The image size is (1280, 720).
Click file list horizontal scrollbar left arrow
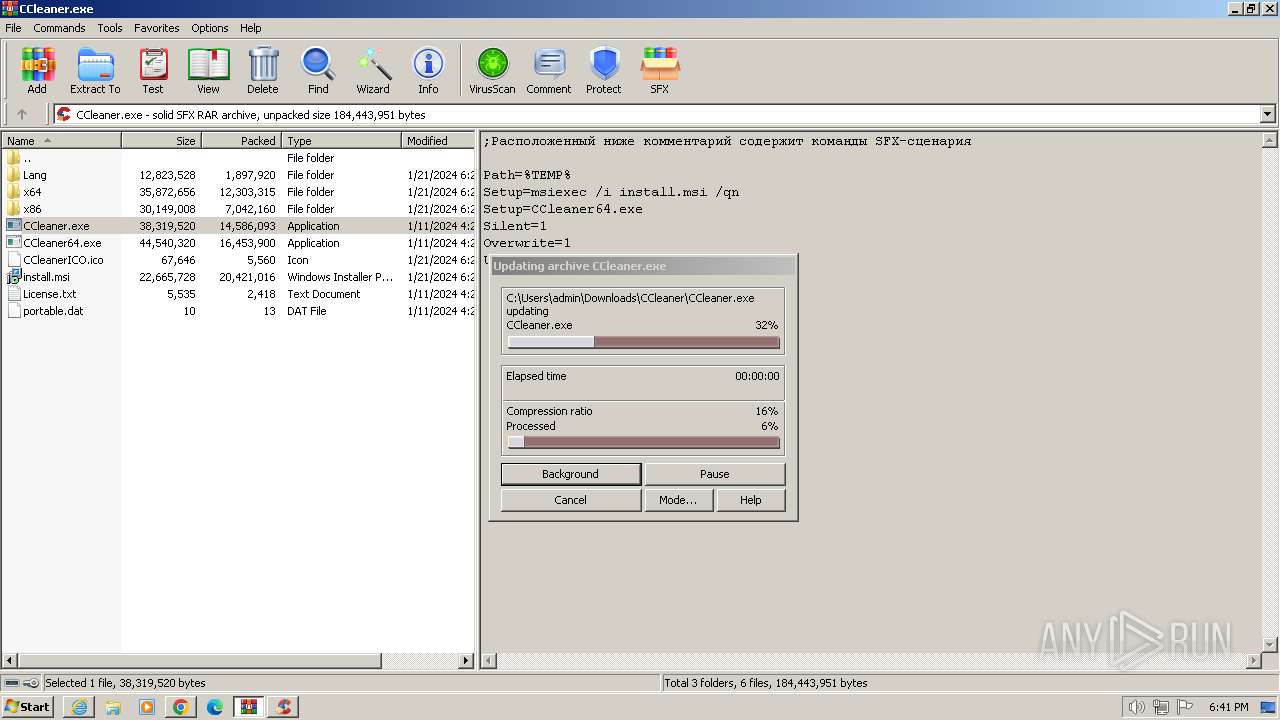(x=11, y=661)
